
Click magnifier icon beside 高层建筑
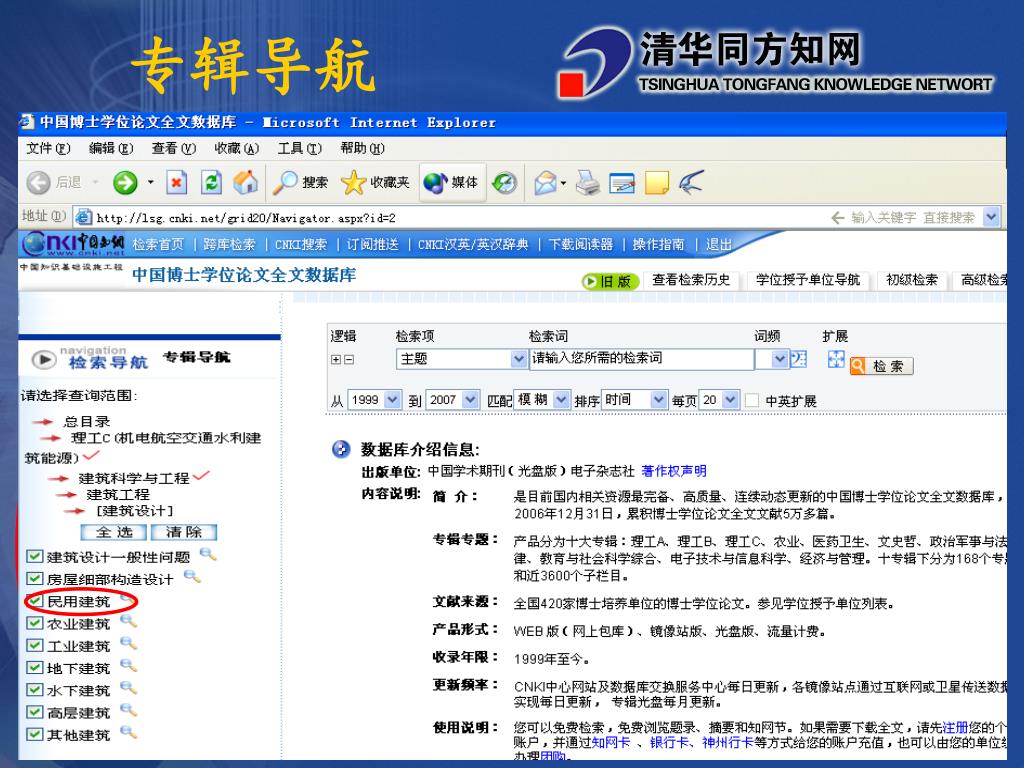[x=129, y=710]
